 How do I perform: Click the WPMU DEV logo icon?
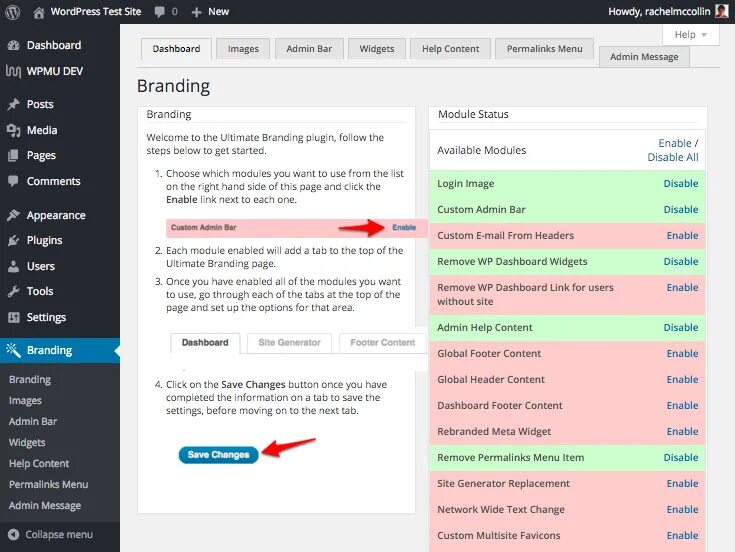pyautogui.click(x=13, y=71)
